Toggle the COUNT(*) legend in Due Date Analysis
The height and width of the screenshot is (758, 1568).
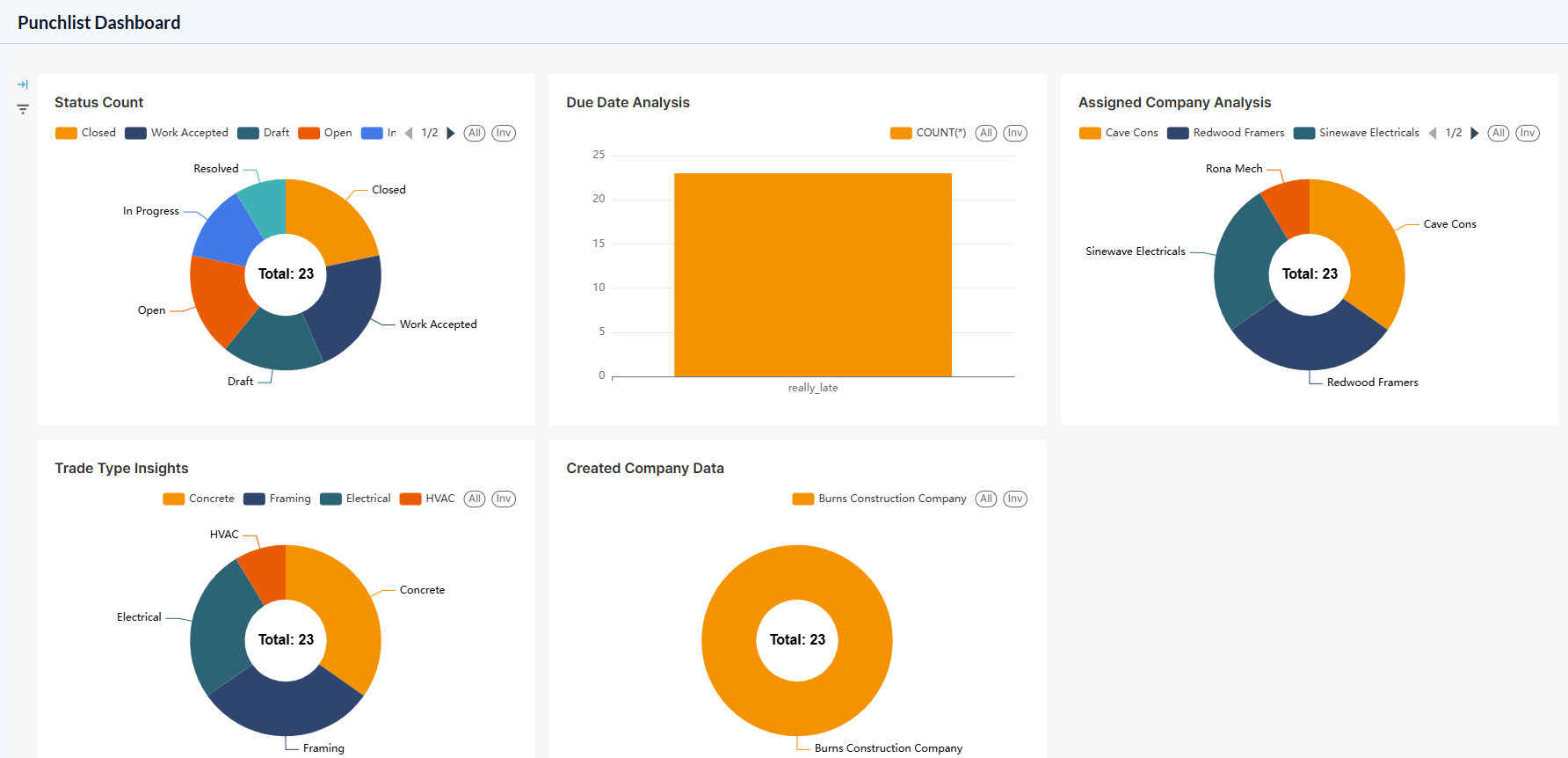[928, 133]
